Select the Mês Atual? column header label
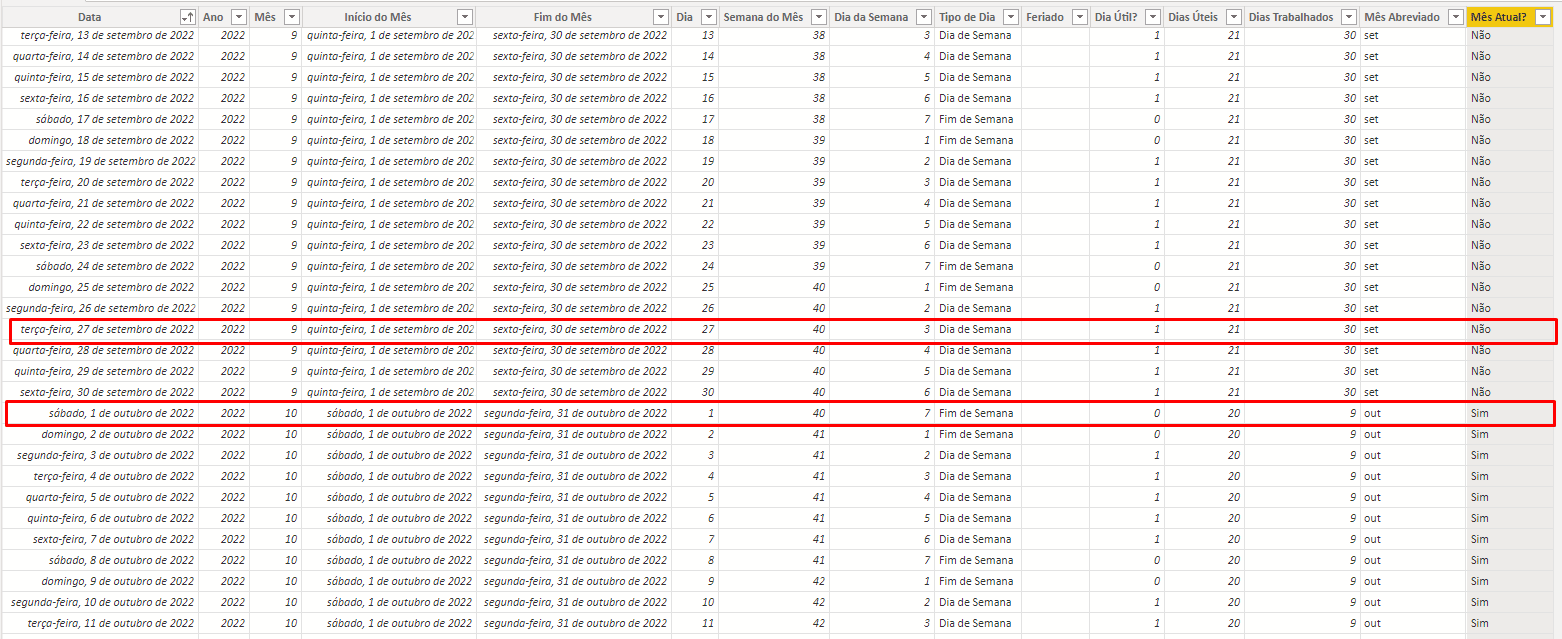The height and width of the screenshot is (639, 1562). 1499,17
